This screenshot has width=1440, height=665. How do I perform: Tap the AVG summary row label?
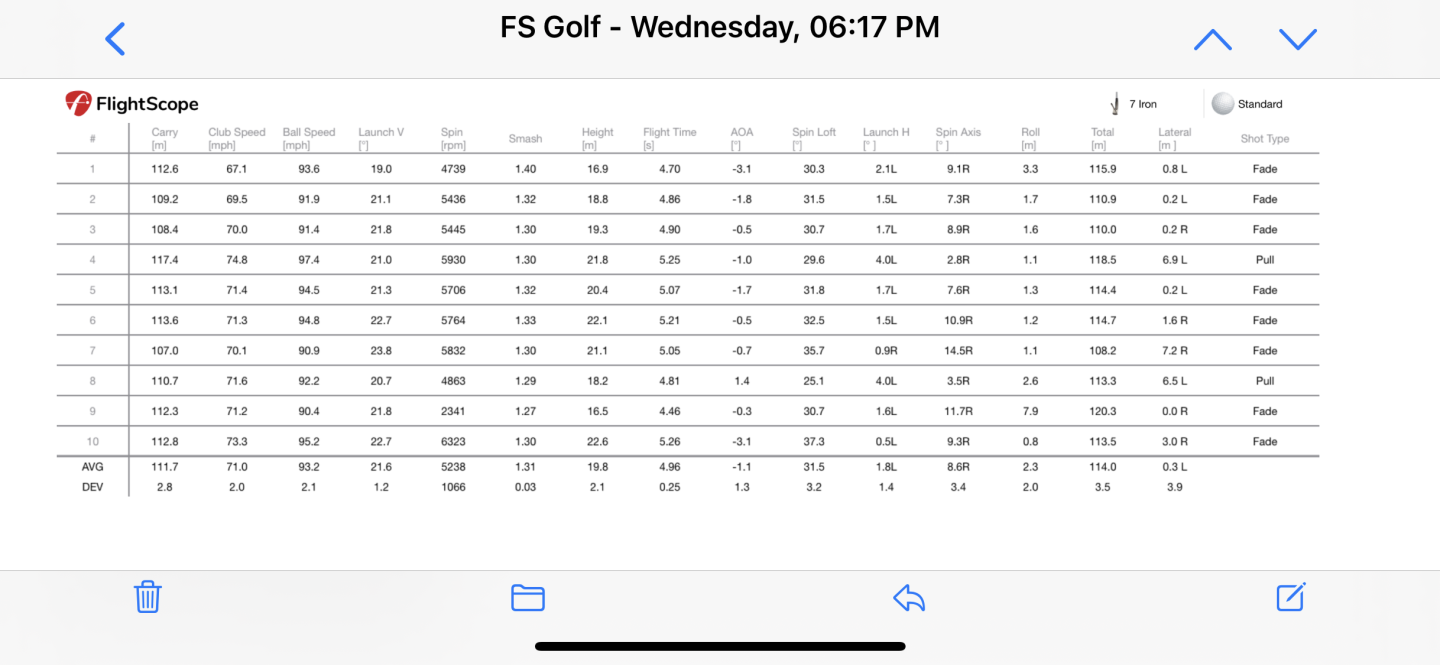click(93, 466)
